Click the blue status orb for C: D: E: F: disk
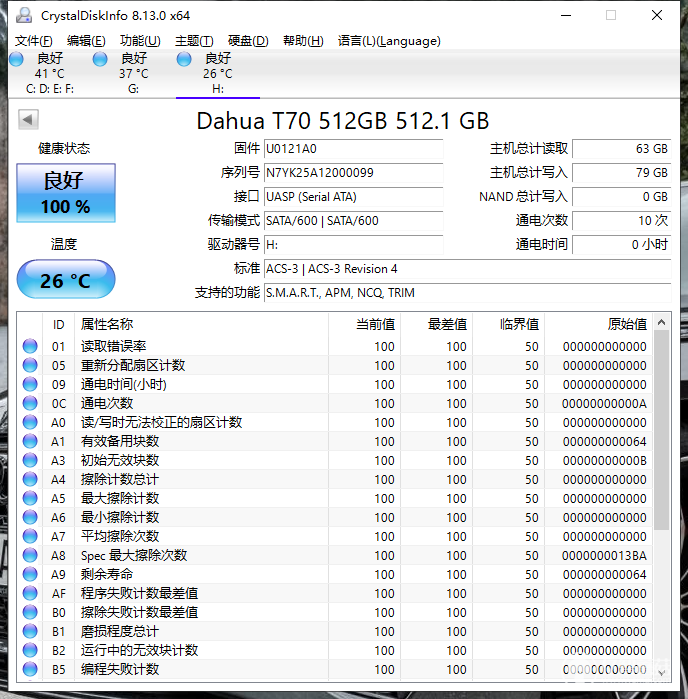Viewport: 688px width, 699px height. [x=16, y=59]
